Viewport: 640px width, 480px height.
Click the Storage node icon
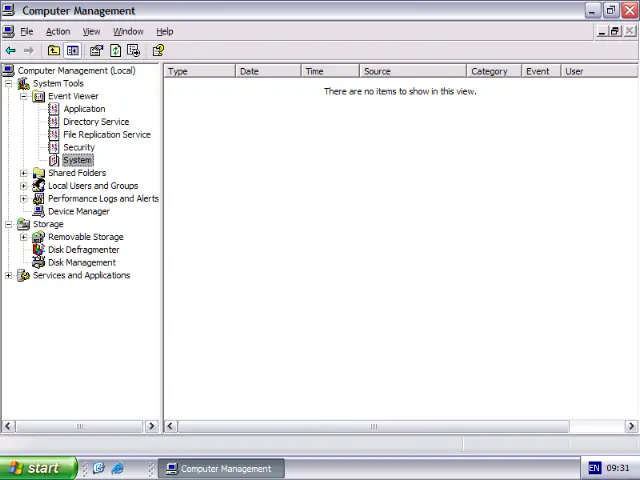(23, 224)
